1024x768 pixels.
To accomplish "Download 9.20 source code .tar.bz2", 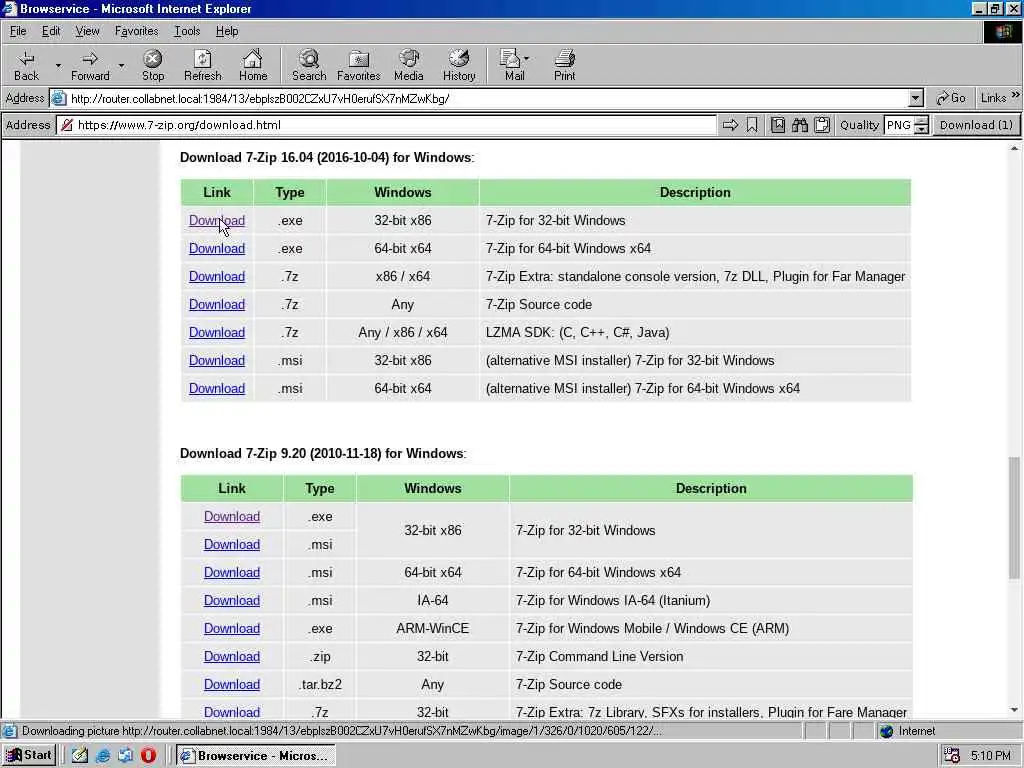I will coord(232,685).
